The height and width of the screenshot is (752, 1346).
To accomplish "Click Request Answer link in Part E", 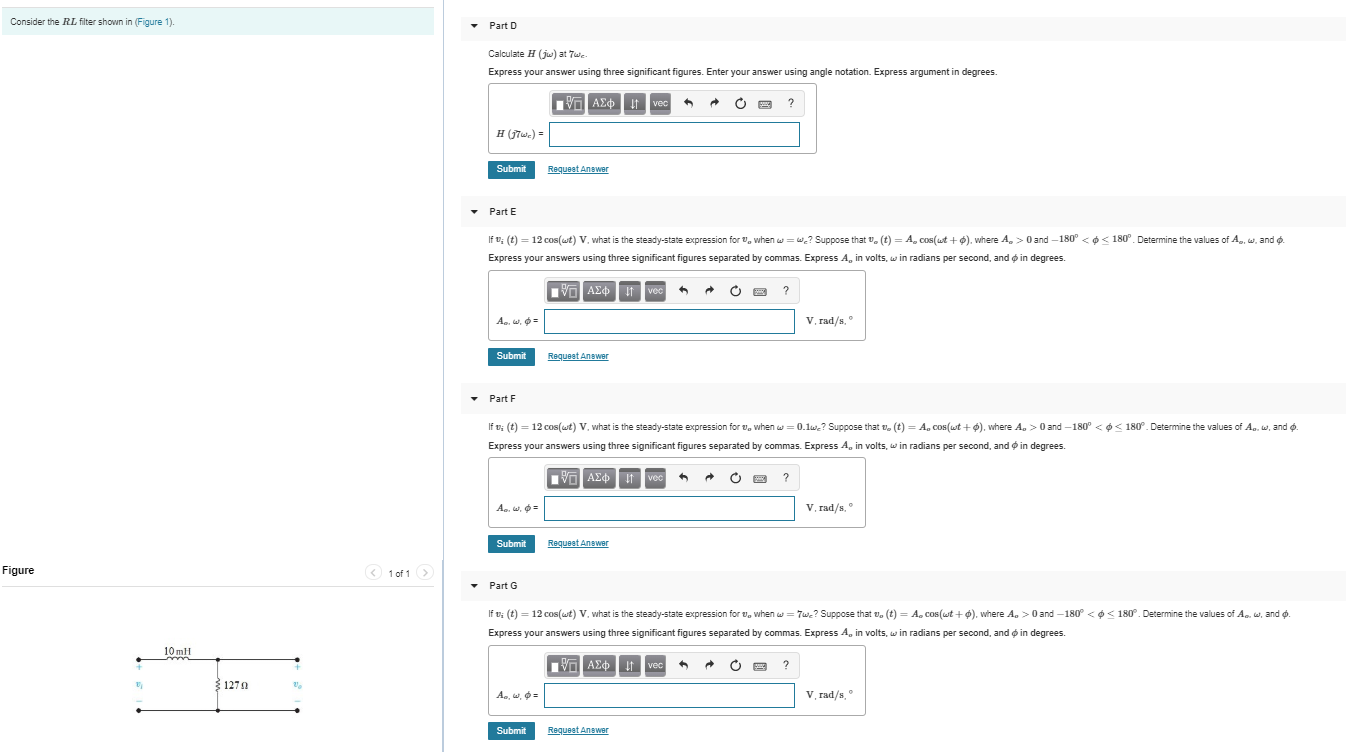I will [578, 356].
